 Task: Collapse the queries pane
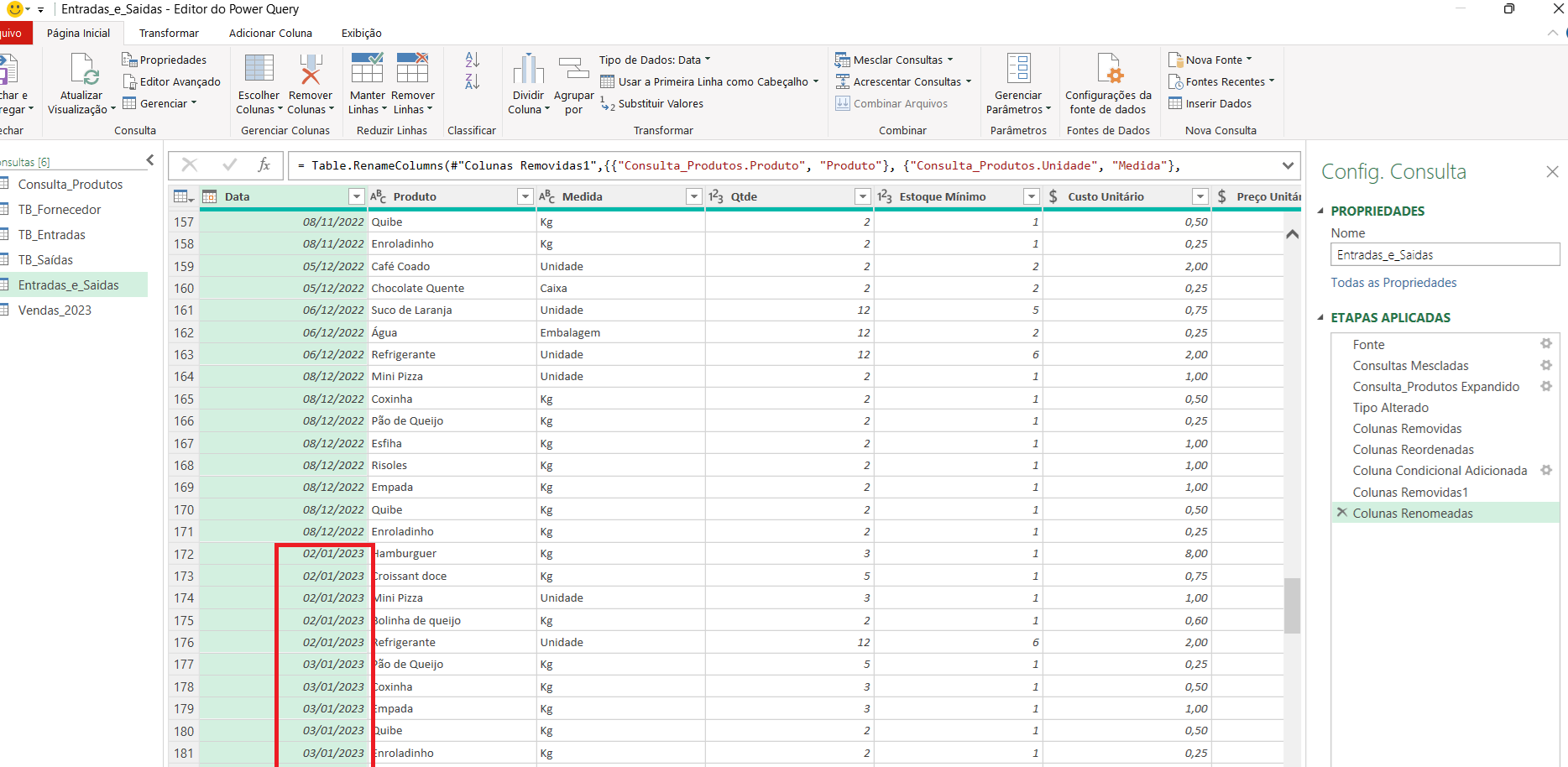pos(150,159)
